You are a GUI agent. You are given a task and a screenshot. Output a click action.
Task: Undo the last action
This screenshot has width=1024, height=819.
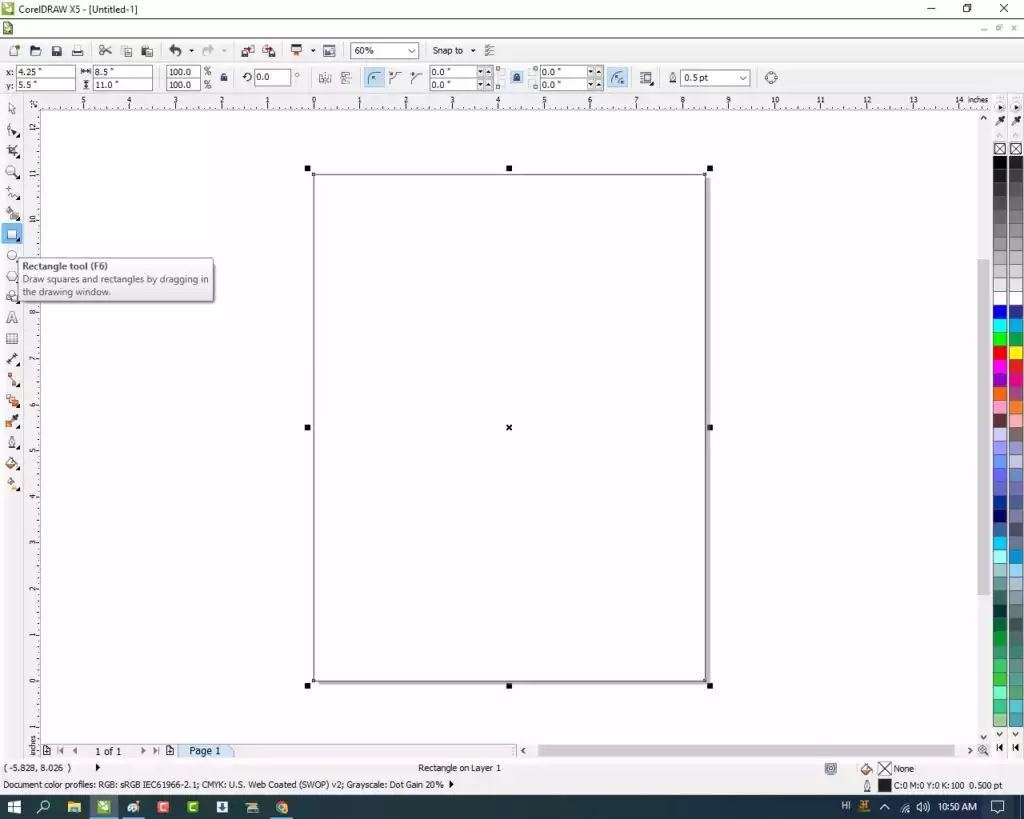175,50
